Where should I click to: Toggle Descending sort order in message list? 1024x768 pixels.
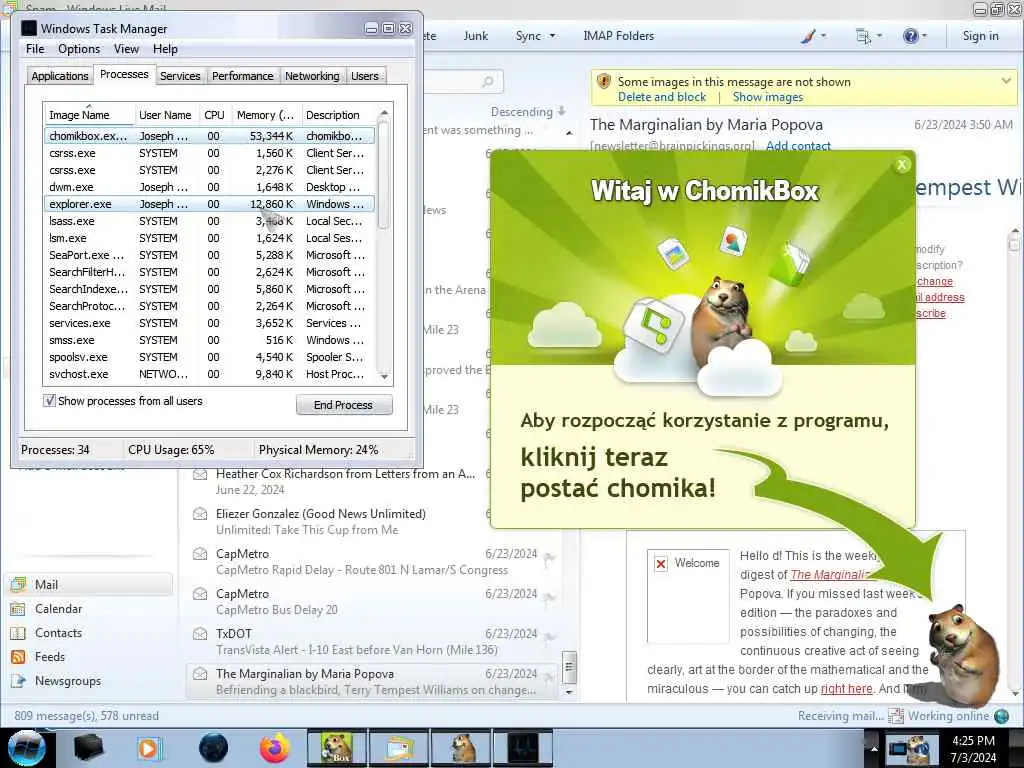pyautogui.click(x=528, y=112)
